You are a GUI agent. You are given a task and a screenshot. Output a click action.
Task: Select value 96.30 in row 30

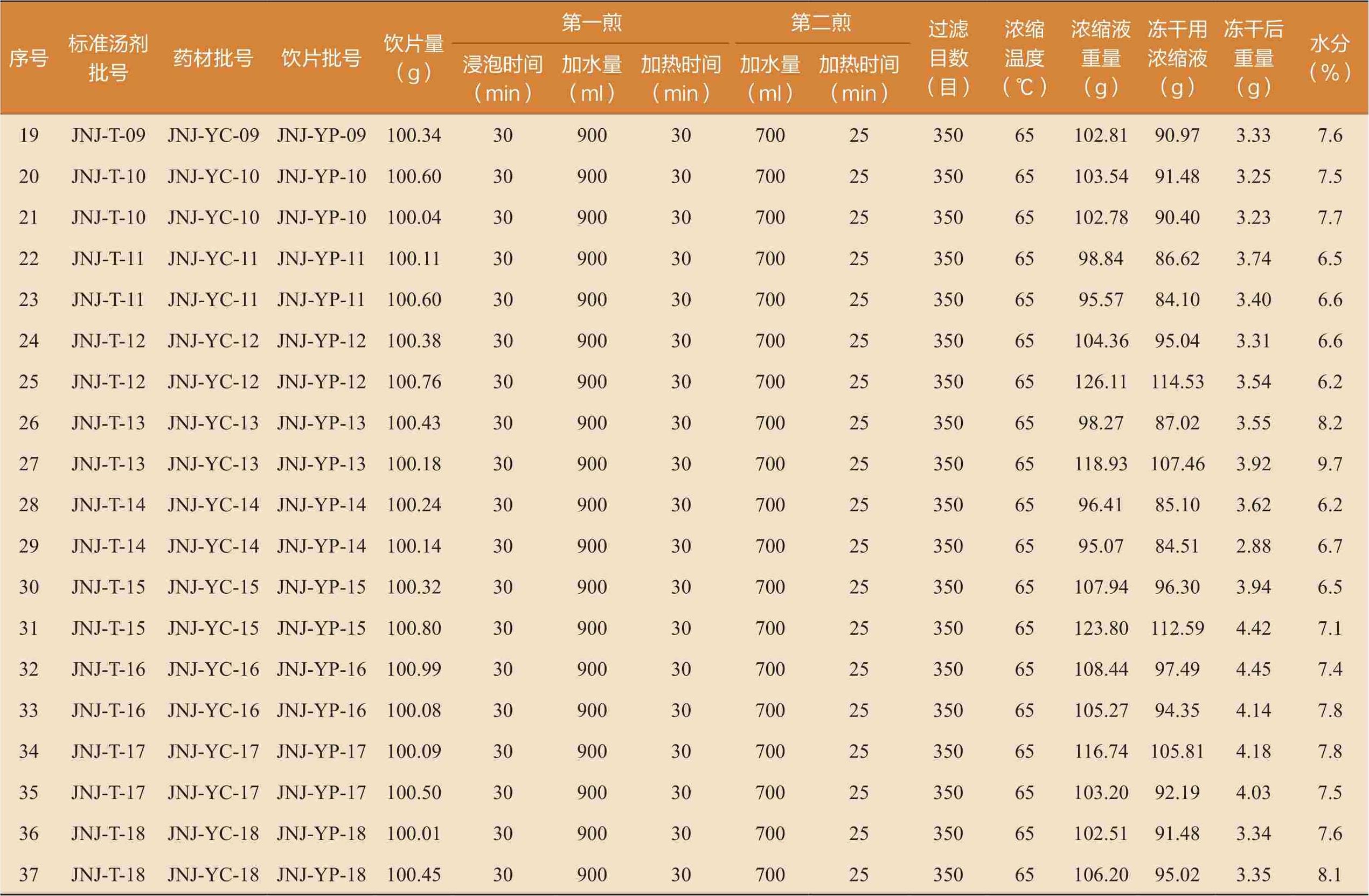[1177, 587]
